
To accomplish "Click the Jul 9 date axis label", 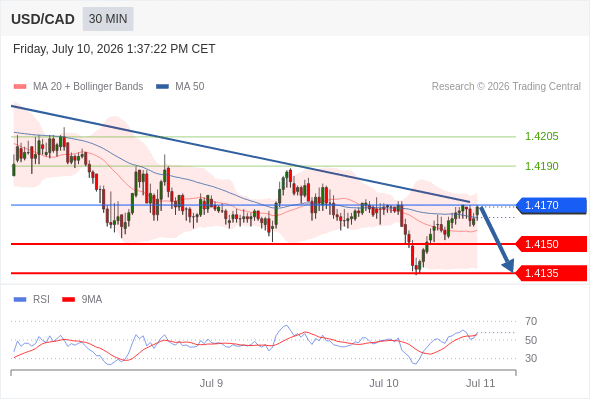I will coord(211,383).
